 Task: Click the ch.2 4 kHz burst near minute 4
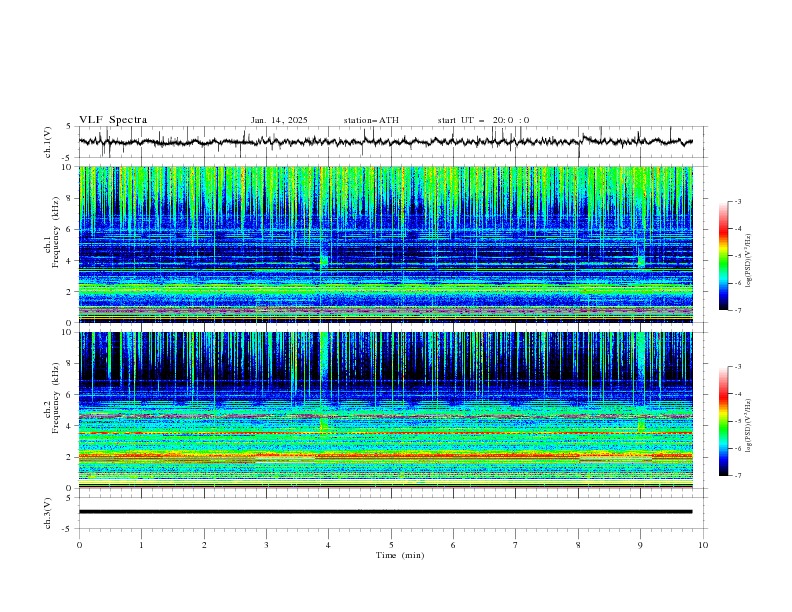click(324, 424)
